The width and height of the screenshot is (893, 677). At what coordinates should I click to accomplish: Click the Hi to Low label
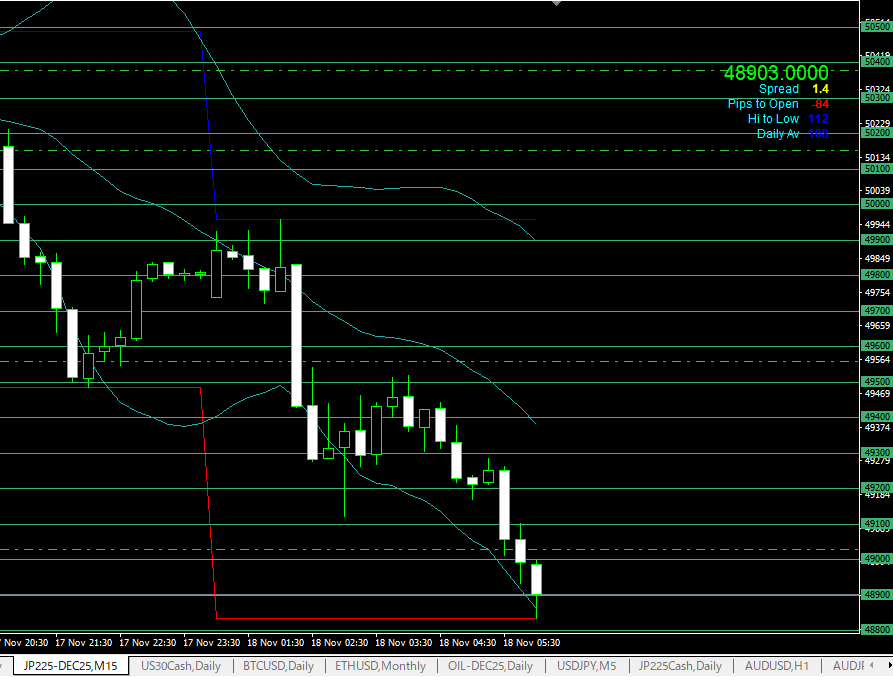773,119
